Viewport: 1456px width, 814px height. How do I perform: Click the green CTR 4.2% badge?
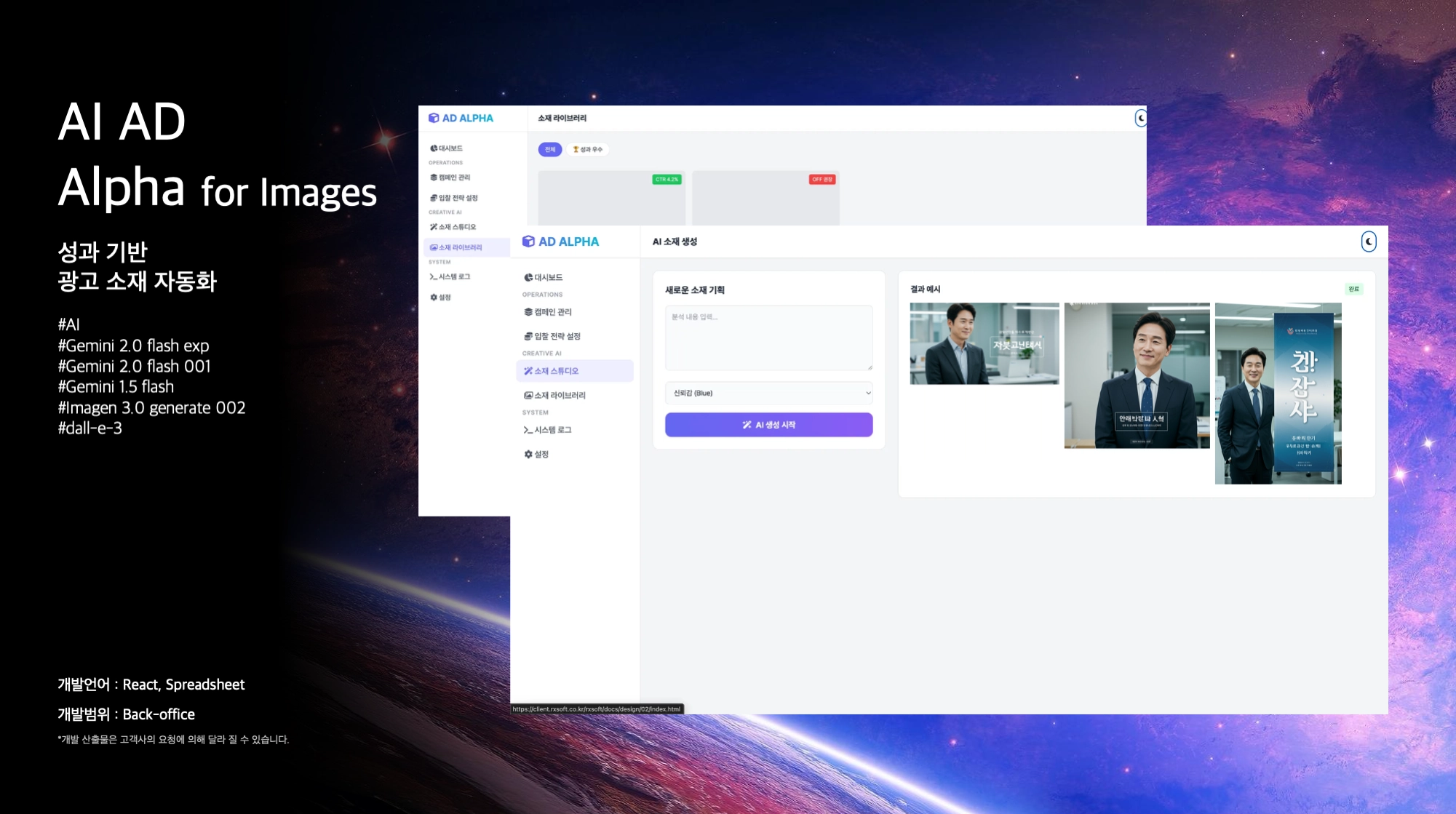pos(667,179)
